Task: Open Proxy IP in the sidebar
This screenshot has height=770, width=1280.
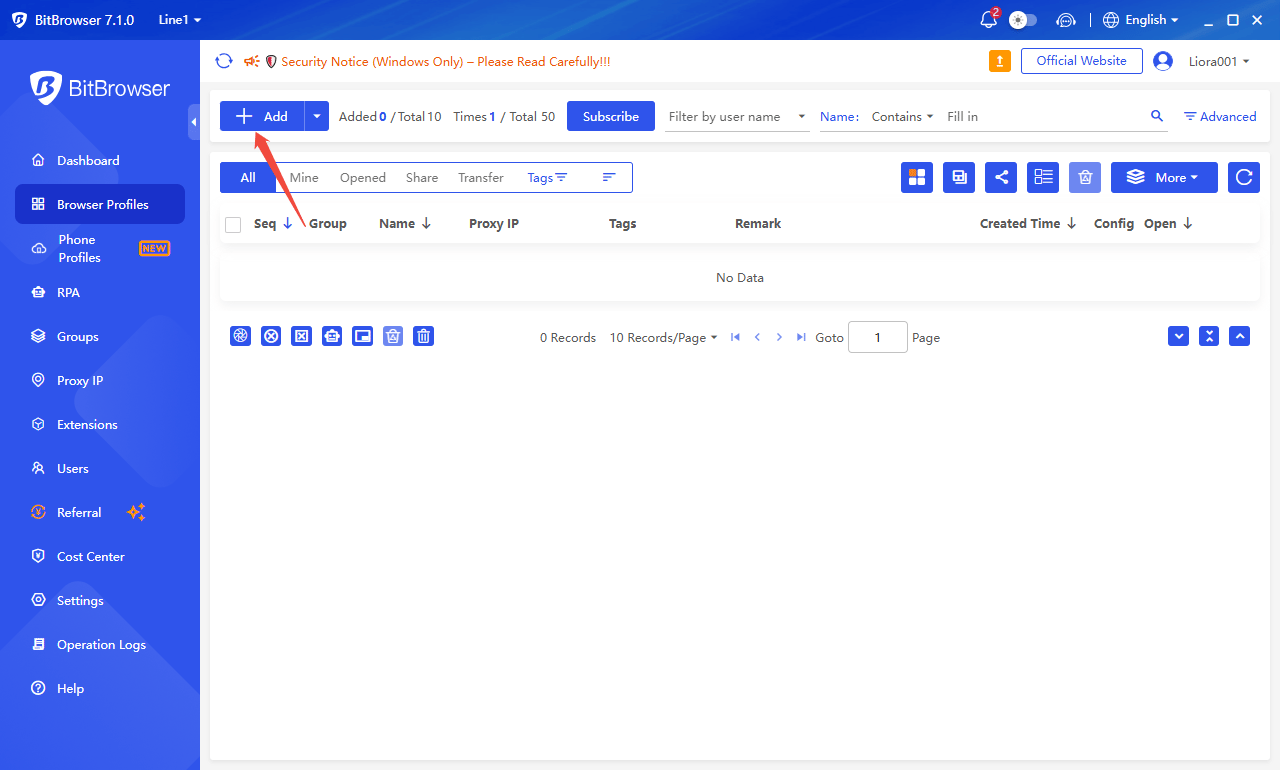Action: pyautogui.click(x=100, y=380)
